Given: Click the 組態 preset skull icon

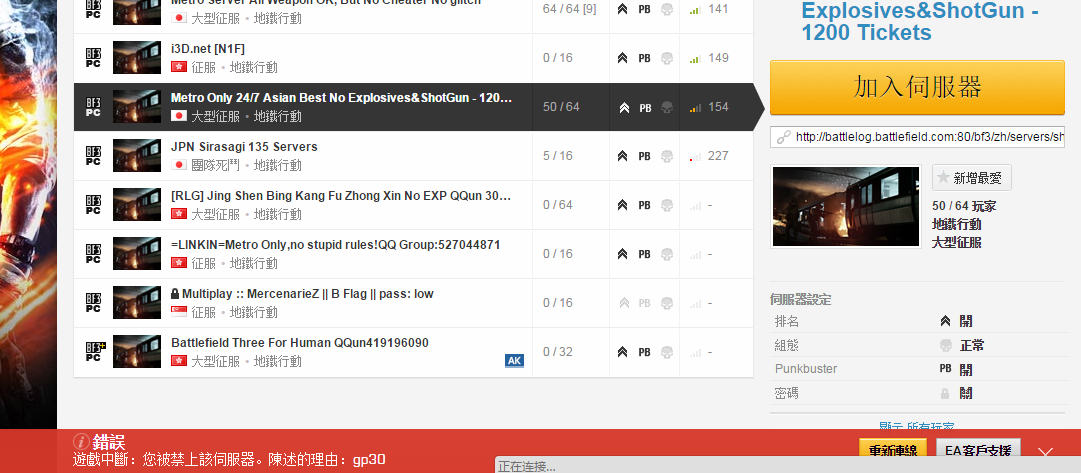Looking at the screenshot, I should (x=945, y=345).
